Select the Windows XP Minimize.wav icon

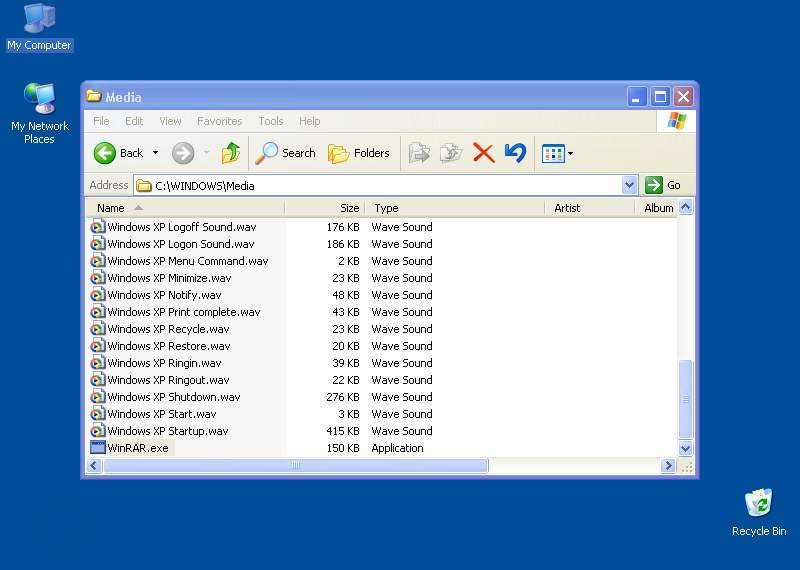[x=97, y=278]
